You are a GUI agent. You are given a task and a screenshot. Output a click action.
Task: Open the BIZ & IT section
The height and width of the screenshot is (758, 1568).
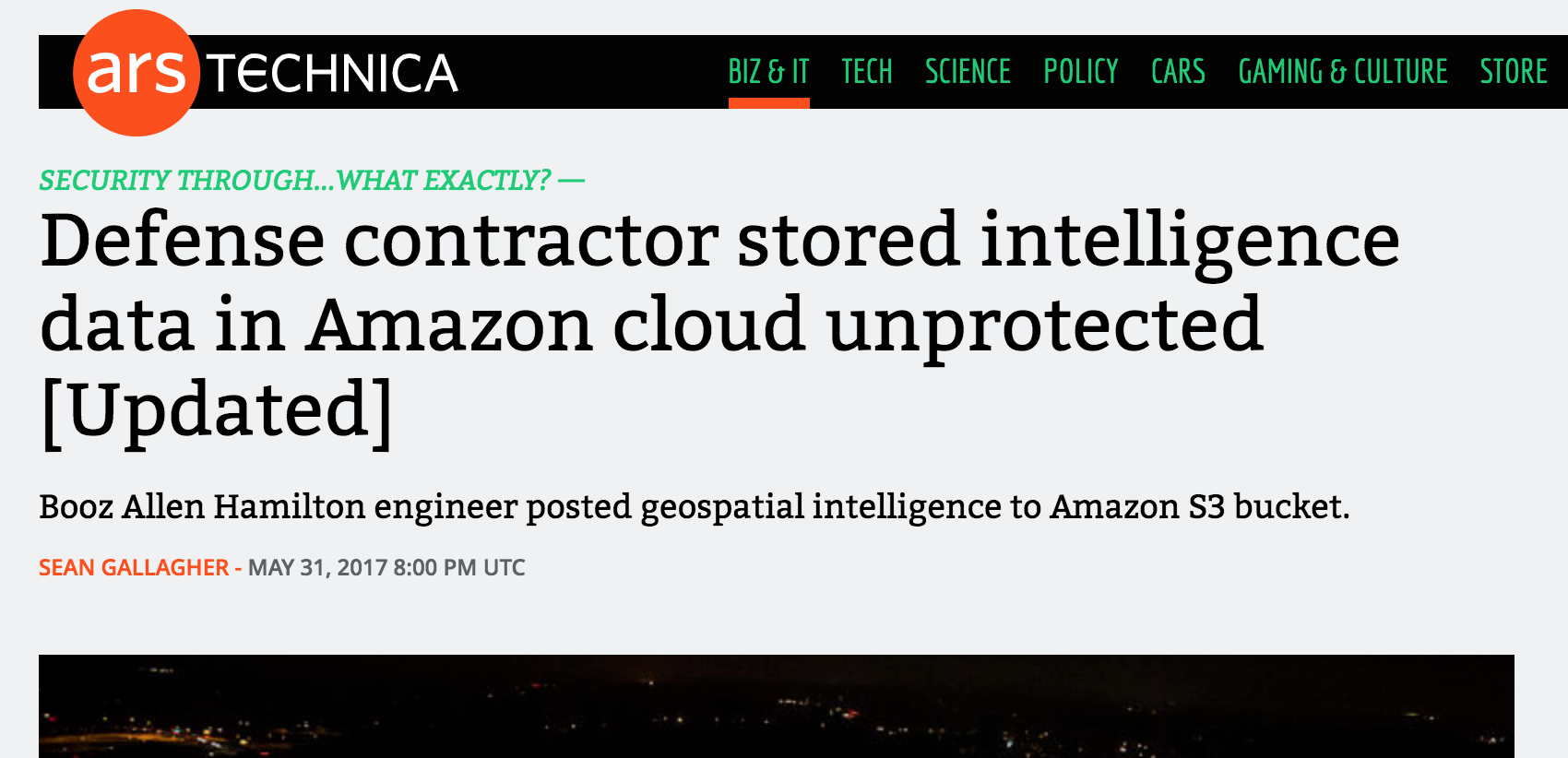768,72
